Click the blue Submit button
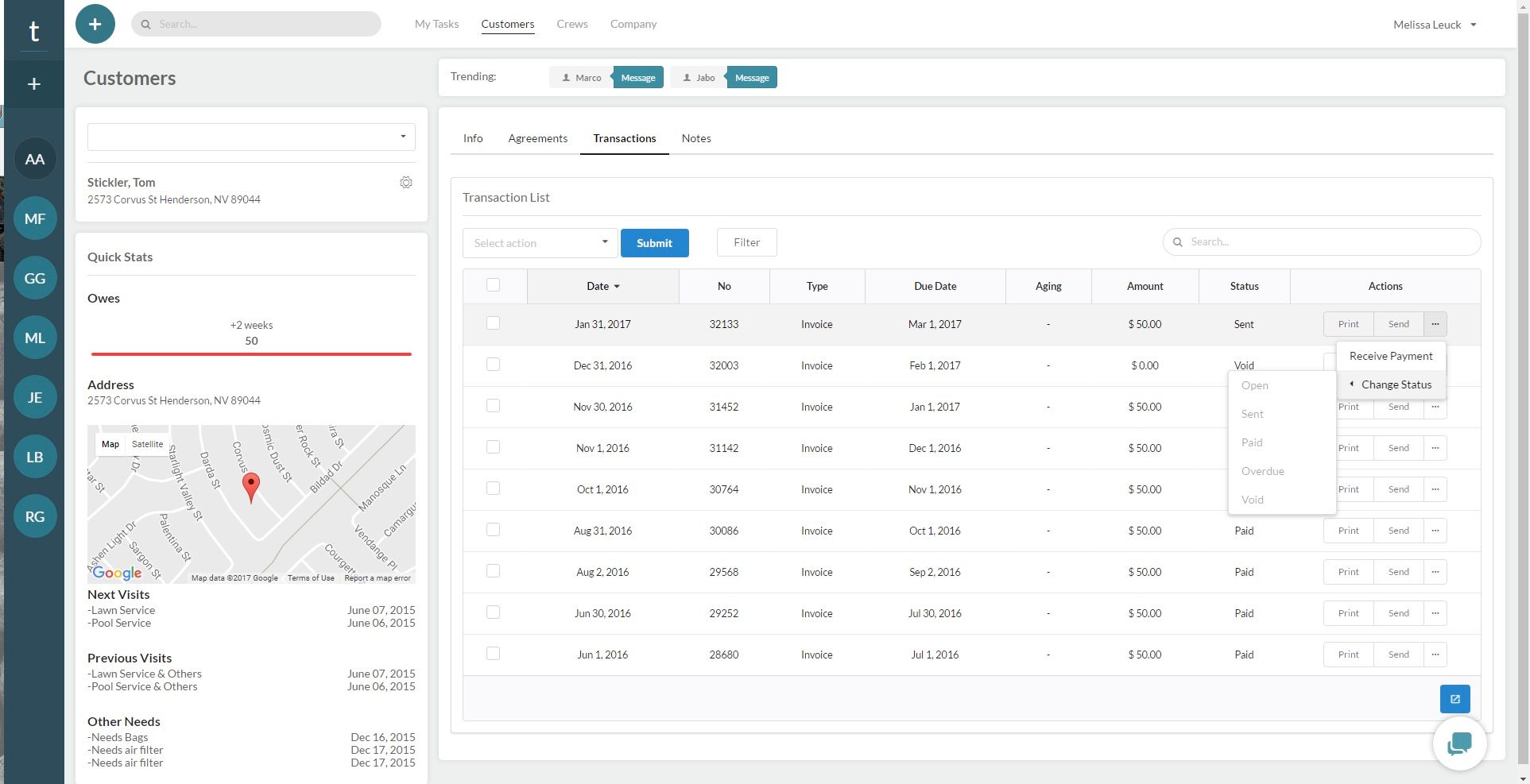Image resolution: width=1530 pixels, height=784 pixels. point(654,243)
